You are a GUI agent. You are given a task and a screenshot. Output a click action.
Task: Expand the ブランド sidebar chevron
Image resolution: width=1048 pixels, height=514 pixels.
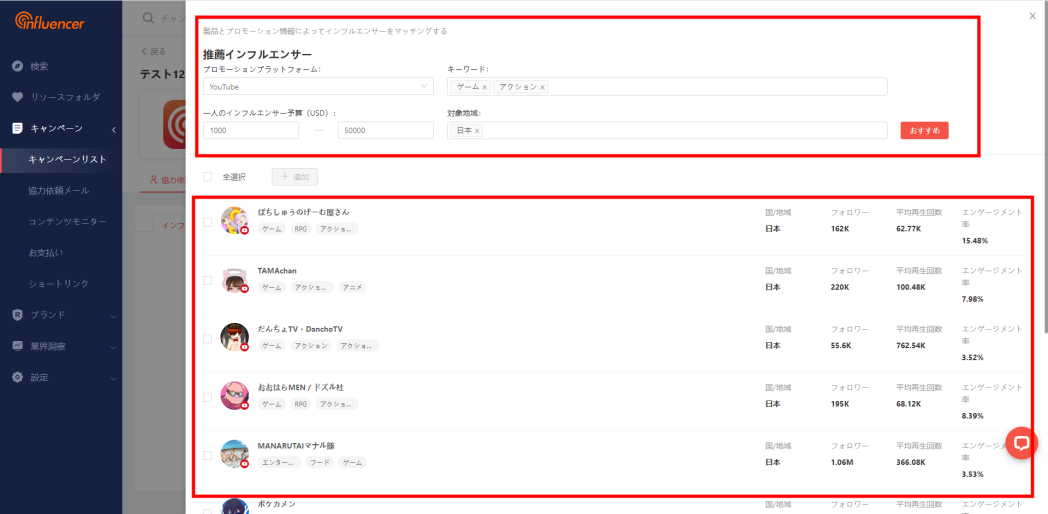(x=114, y=315)
